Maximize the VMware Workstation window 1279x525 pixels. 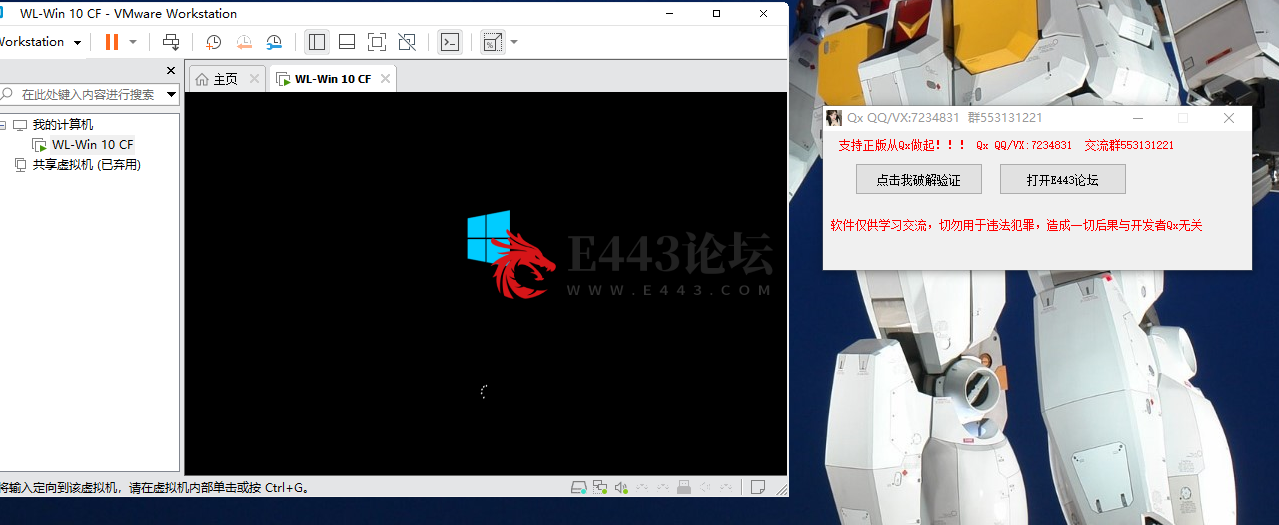pos(717,14)
